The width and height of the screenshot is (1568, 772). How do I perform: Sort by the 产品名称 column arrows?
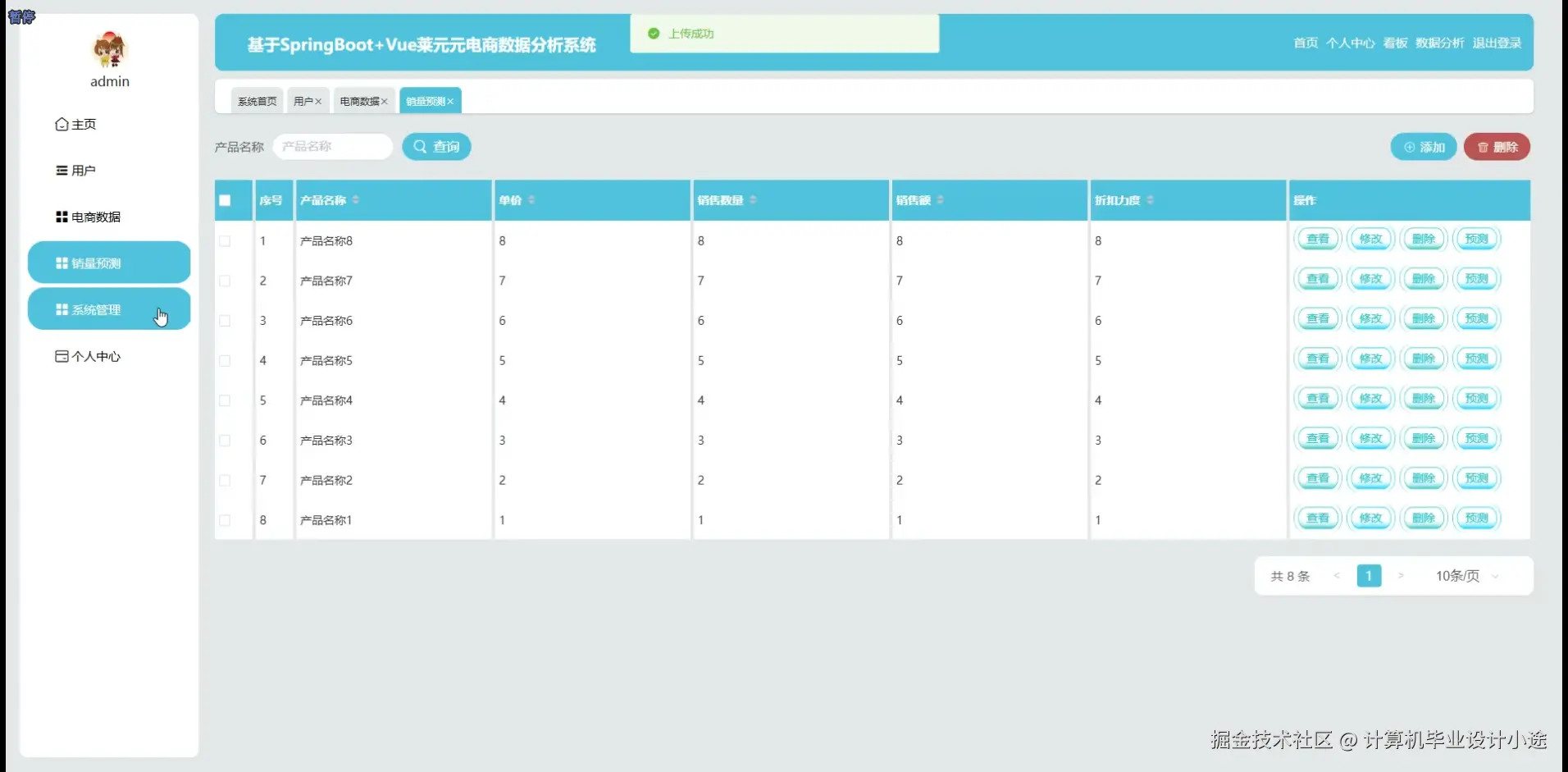(356, 200)
